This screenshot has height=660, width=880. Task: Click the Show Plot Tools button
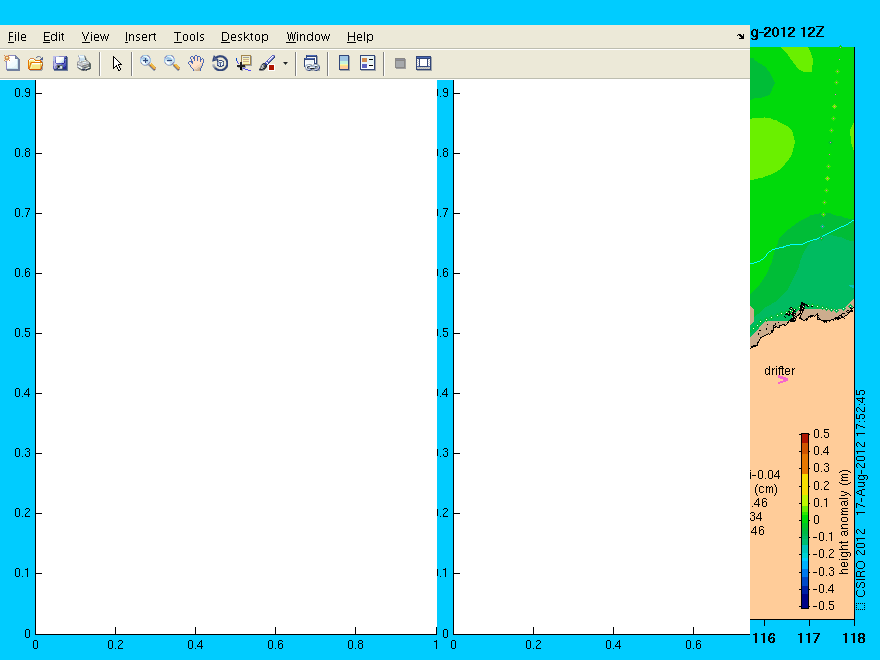[x=424, y=63]
